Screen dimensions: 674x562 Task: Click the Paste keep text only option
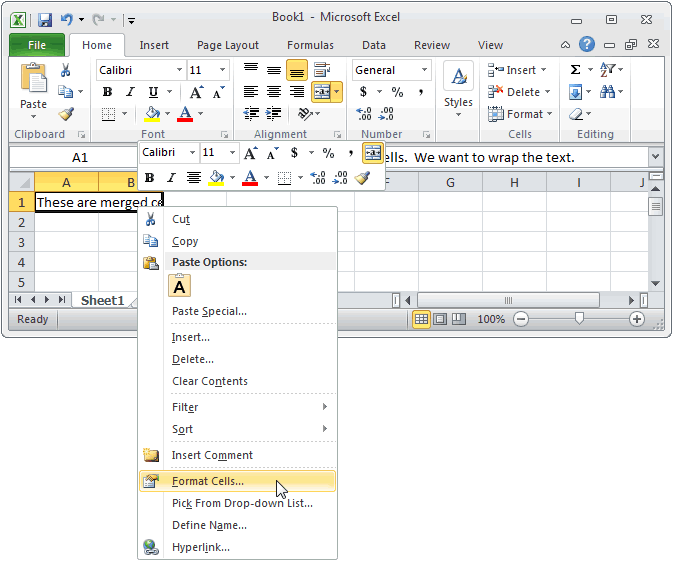point(179,286)
